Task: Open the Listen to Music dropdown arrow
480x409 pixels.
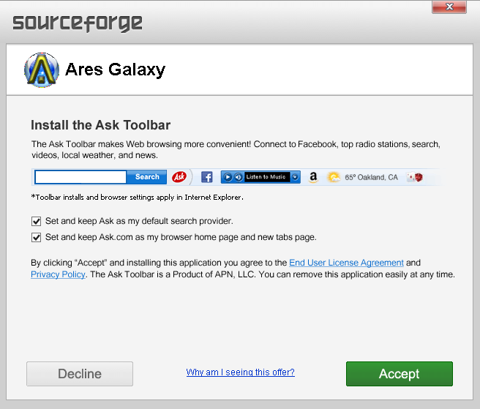Action: 295,177
